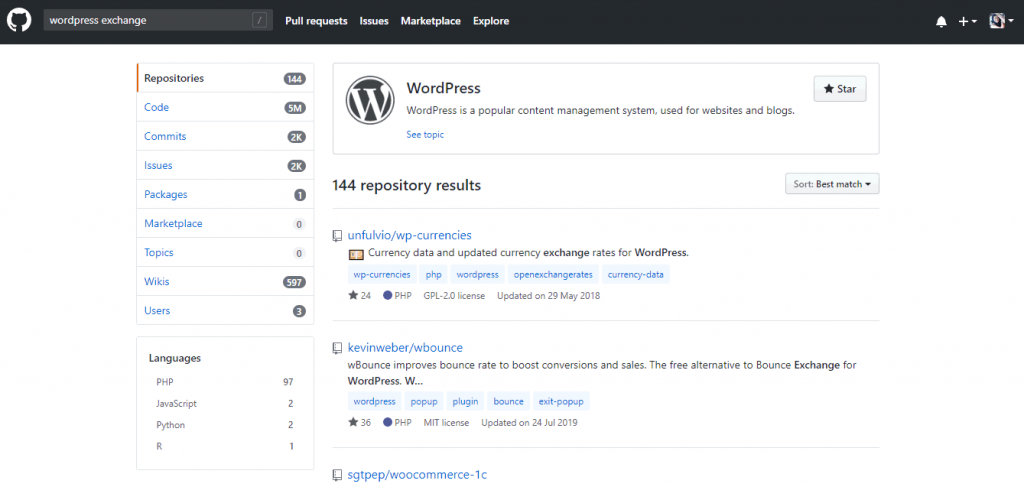Click Updated on 29 May 2018

click(x=549, y=296)
